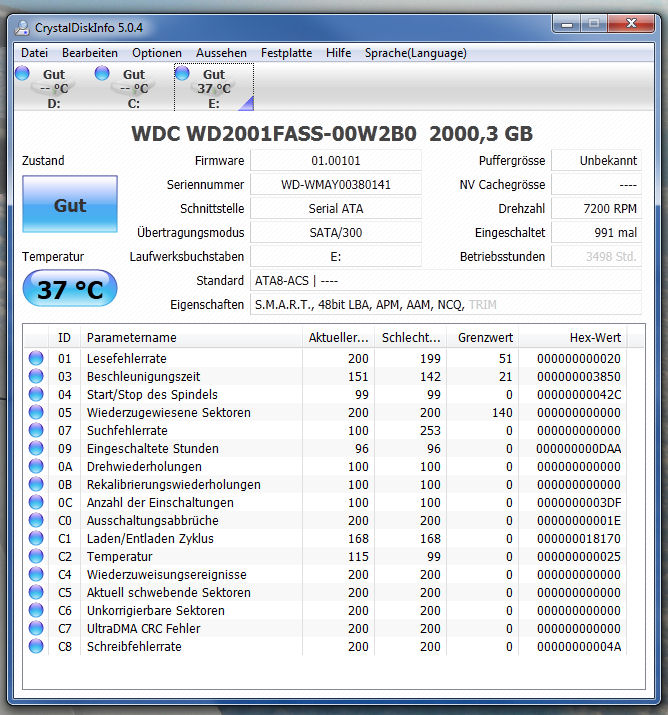The image size is (668, 715).
Task: Select the Lesefehlerrate parameter name
Action: click(126, 358)
